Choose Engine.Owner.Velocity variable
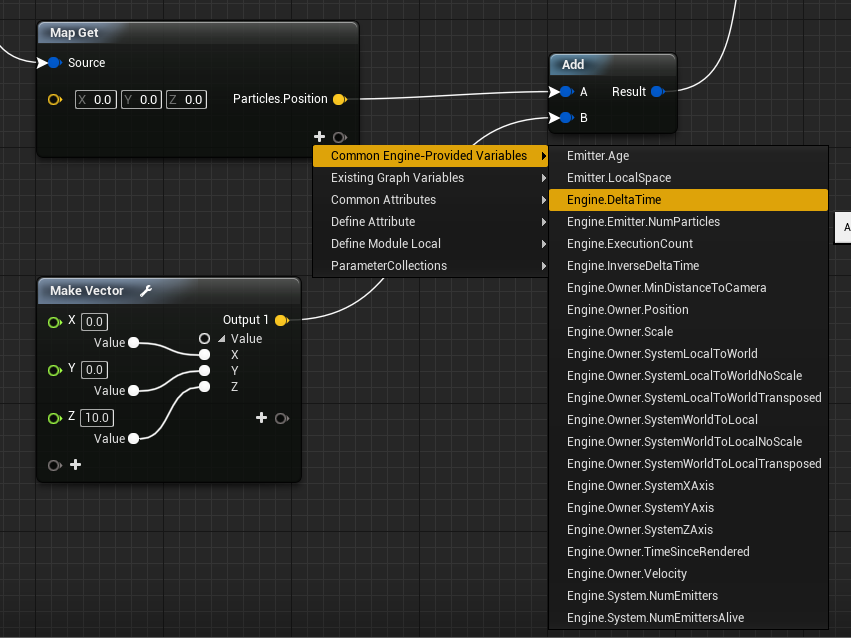This screenshot has height=638, width=851. [x=689, y=573]
